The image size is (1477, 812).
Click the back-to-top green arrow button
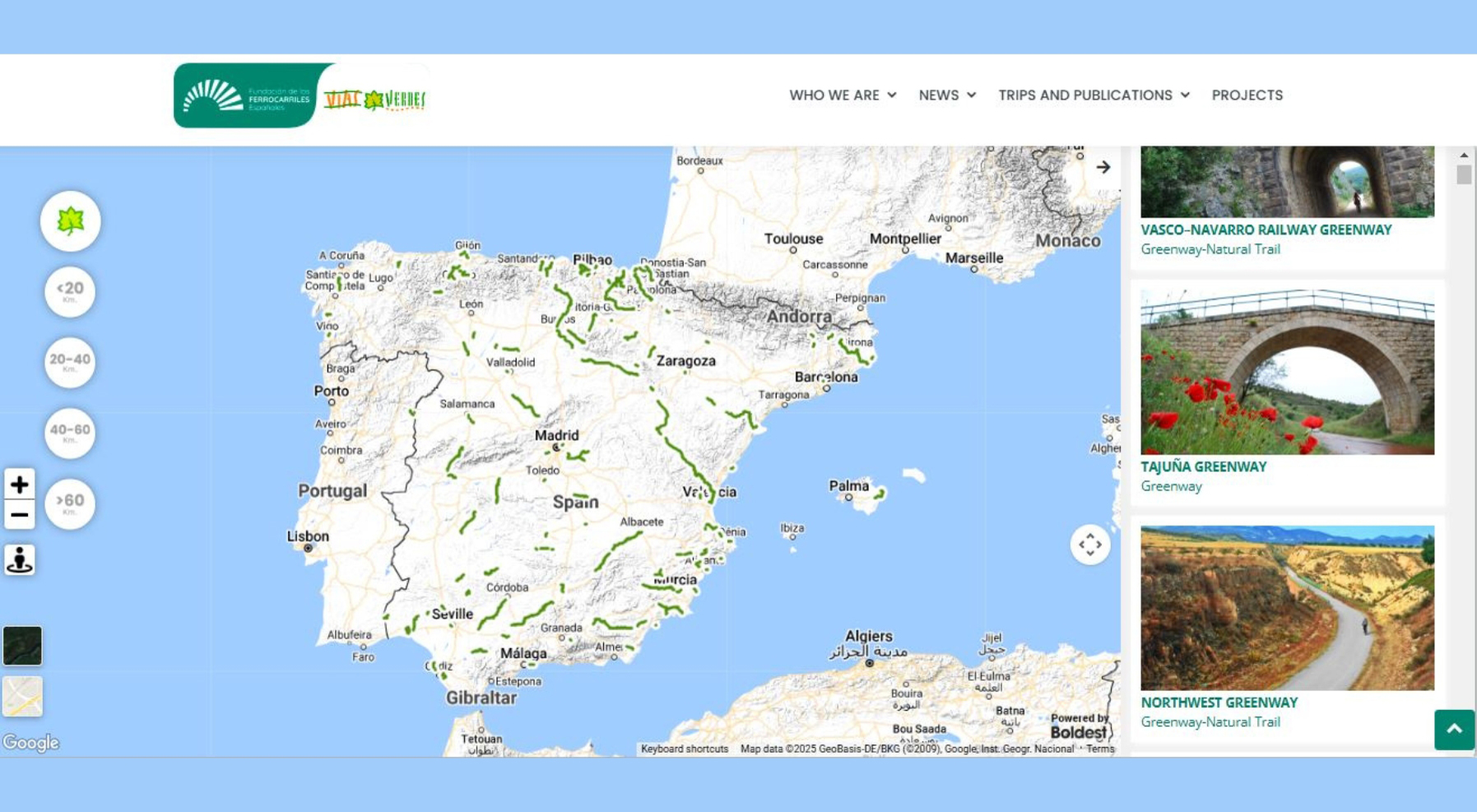pos(1454,730)
